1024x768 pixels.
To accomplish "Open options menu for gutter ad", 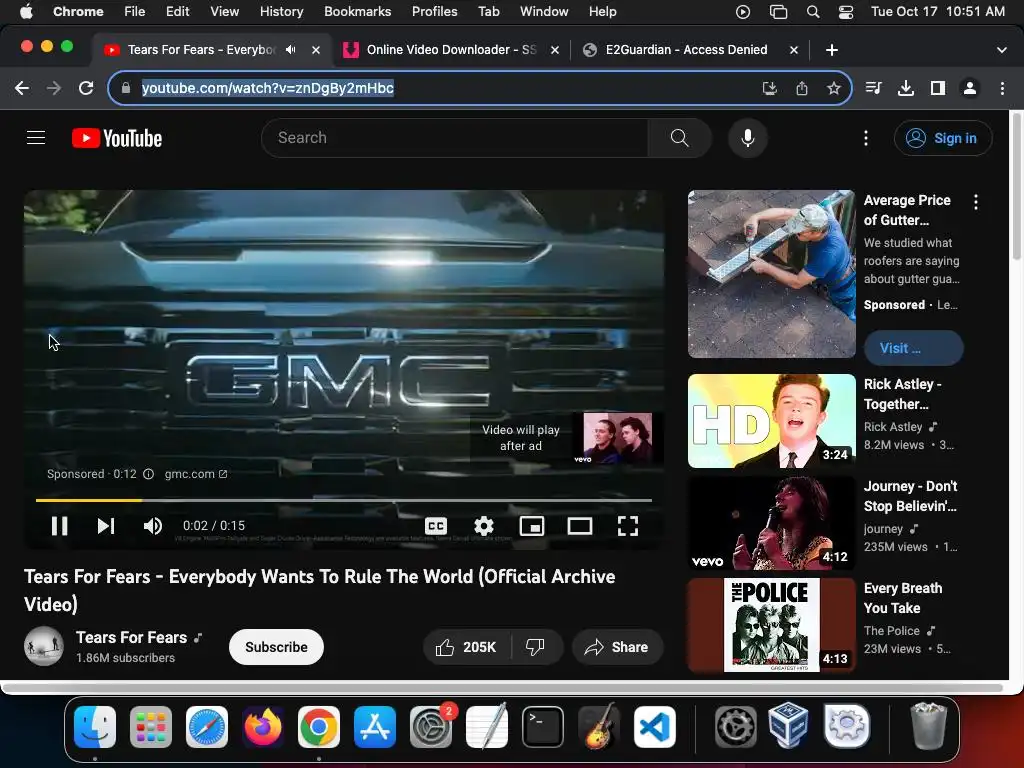I will [x=976, y=202].
